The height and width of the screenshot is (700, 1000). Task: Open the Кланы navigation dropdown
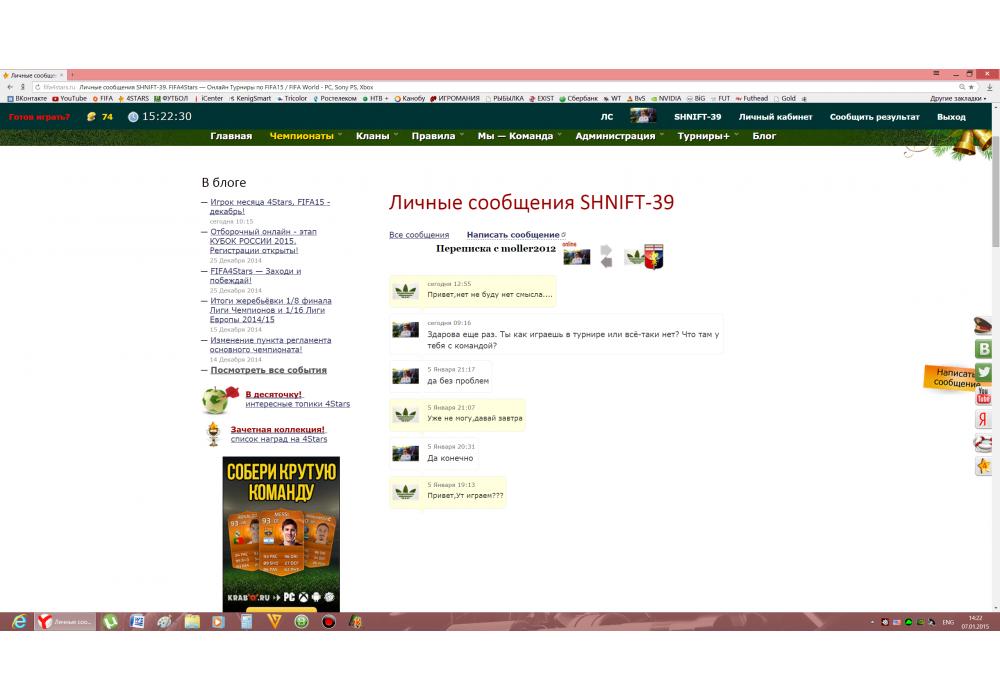click(x=373, y=136)
